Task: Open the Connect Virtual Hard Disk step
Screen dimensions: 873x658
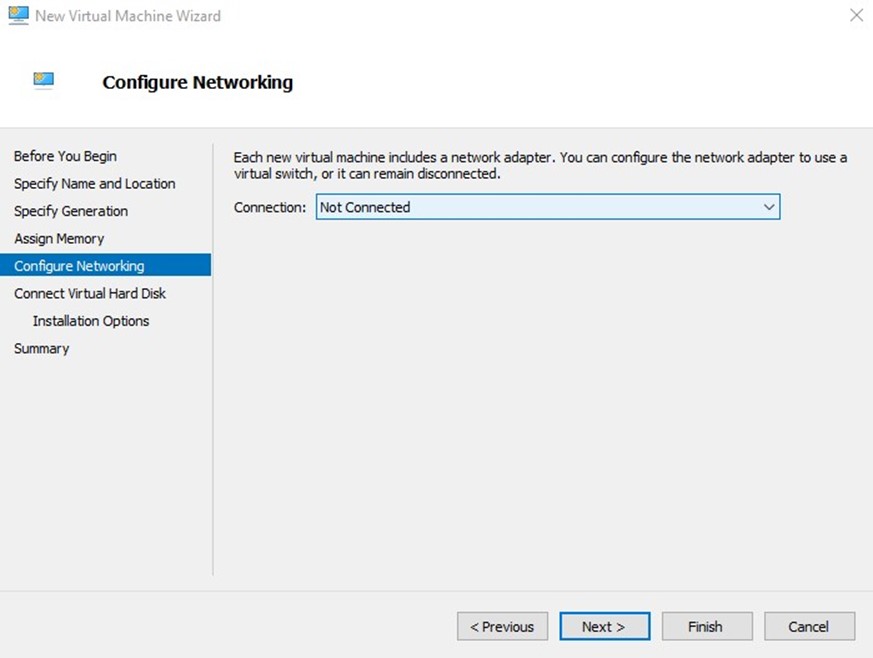Action: [90, 294]
